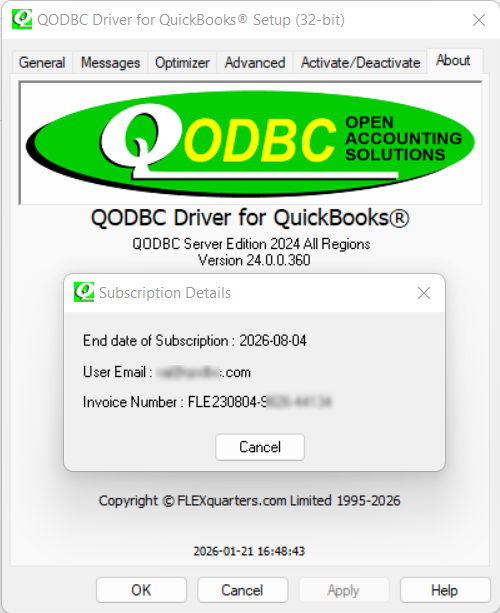Click Cancel in Subscription Details dialog

pyautogui.click(x=260, y=447)
